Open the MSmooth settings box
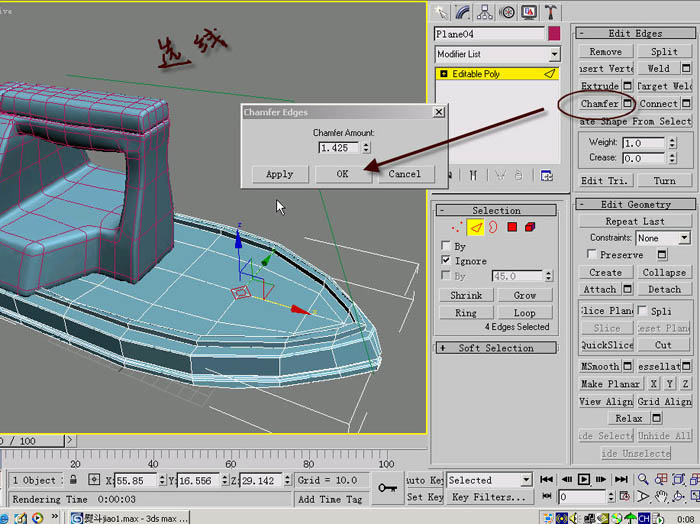 click(627, 366)
